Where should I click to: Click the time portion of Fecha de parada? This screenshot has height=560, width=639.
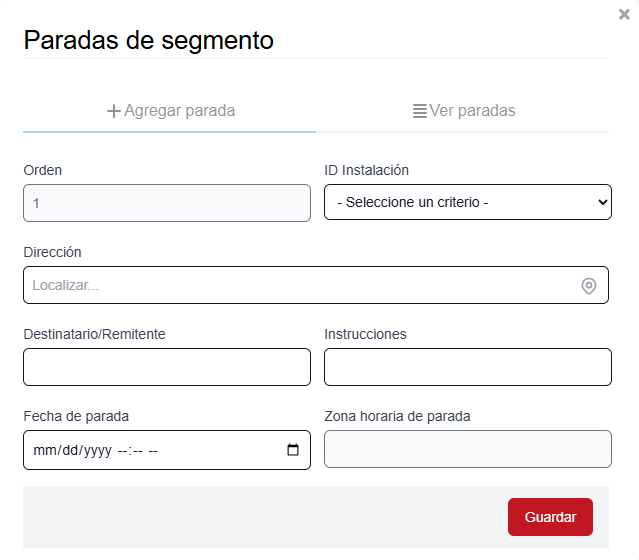point(138,450)
